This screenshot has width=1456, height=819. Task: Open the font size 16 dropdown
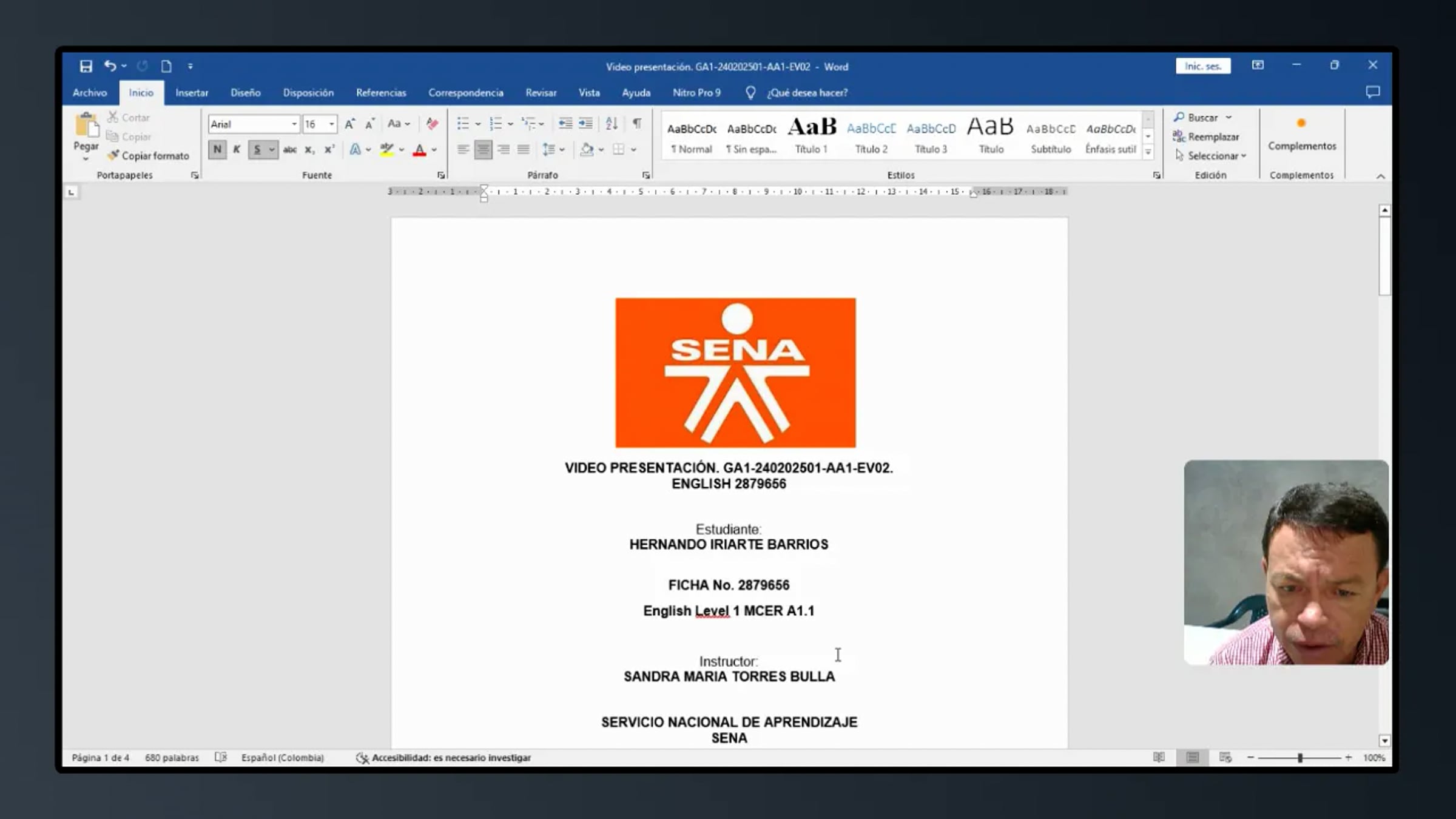tap(331, 124)
